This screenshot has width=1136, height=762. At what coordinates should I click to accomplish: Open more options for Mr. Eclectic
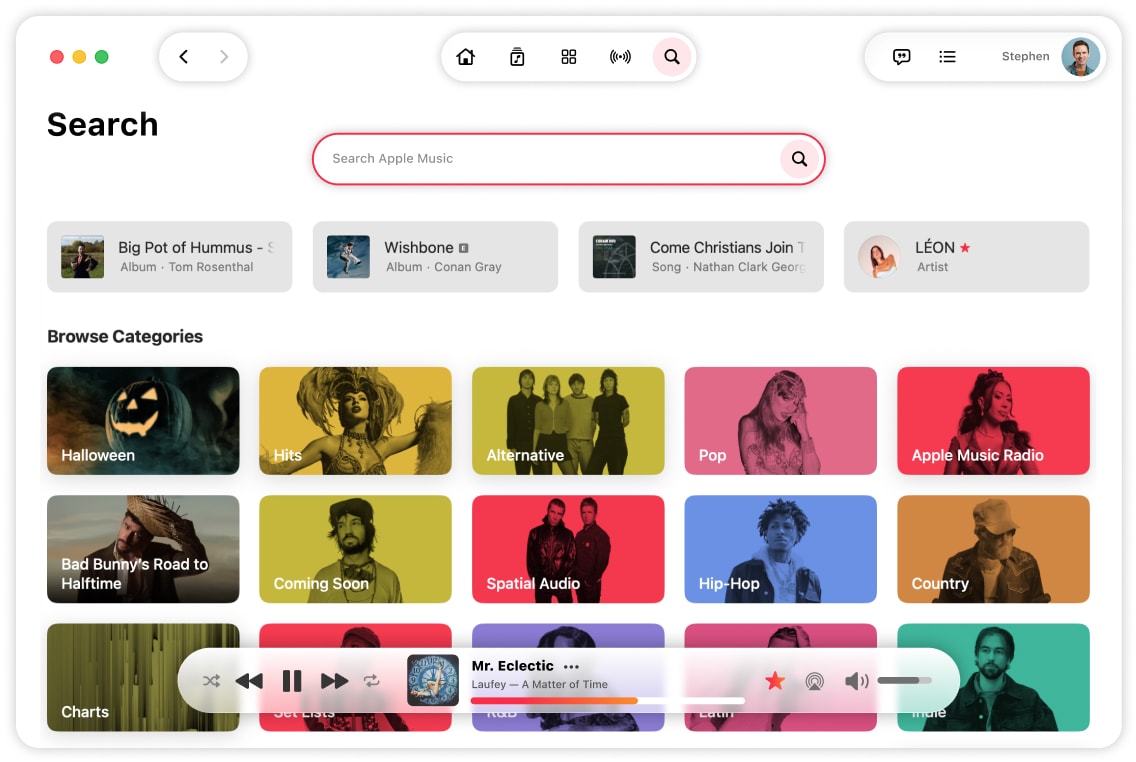(x=571, y=667)
